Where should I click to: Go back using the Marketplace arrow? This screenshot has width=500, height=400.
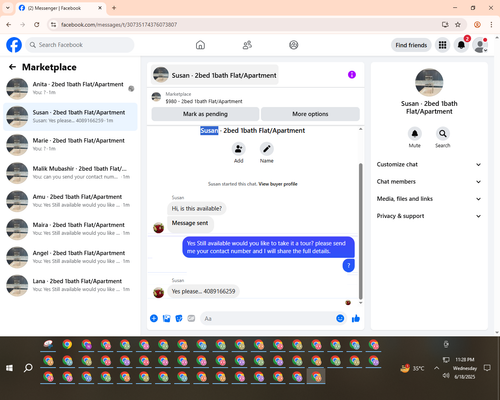point(12,67)
